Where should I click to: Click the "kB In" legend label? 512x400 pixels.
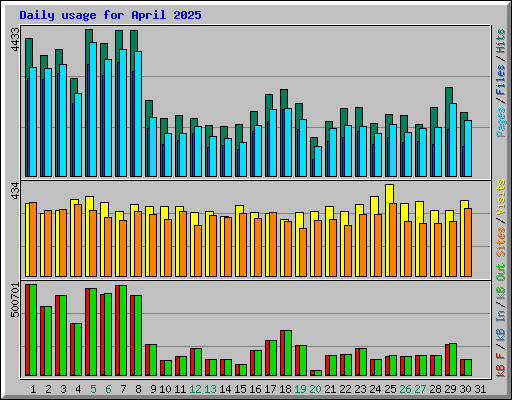[x=501, y=325]
